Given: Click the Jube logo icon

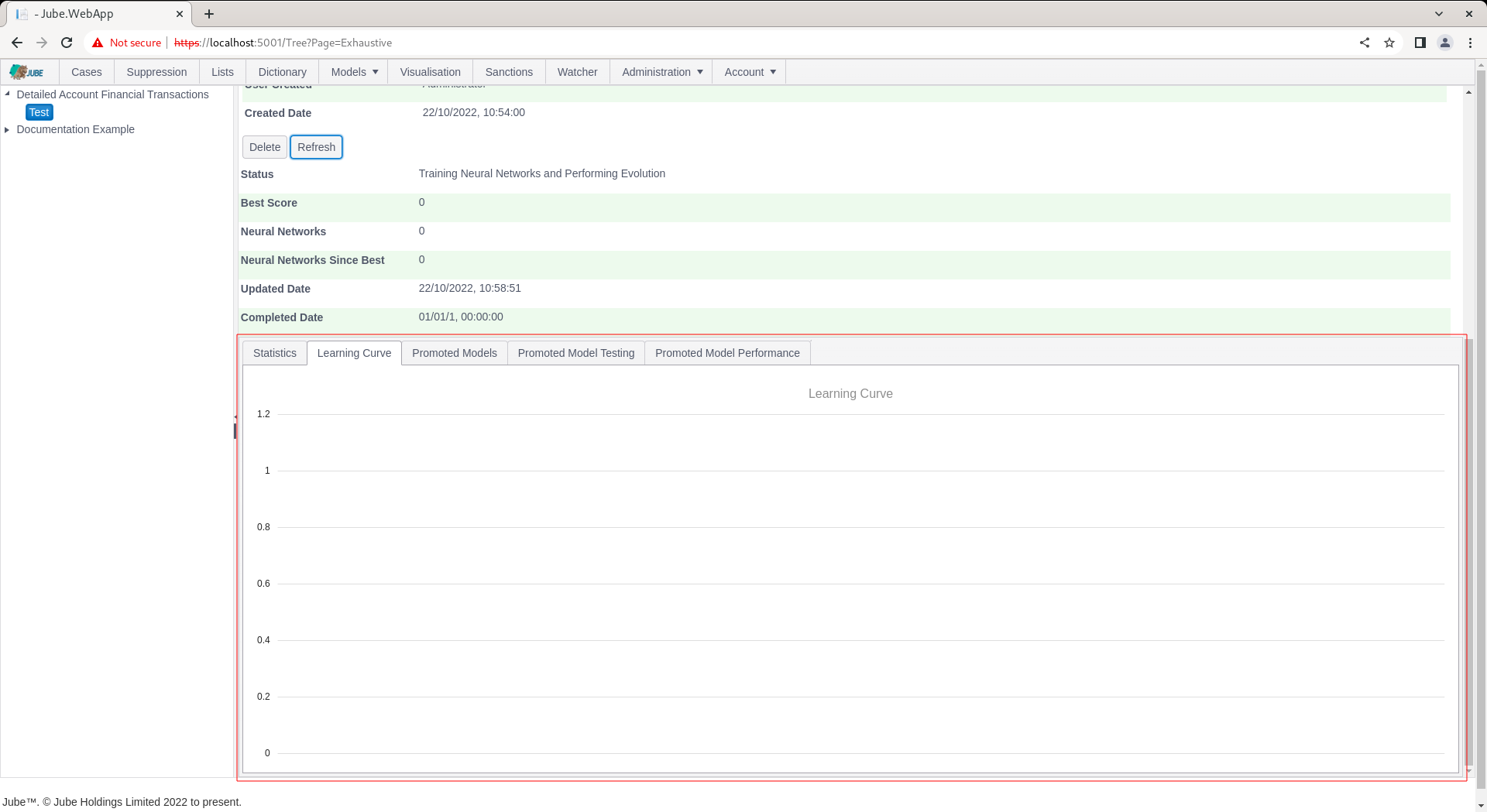Looking at the screenshot, I should coord(27,72).
